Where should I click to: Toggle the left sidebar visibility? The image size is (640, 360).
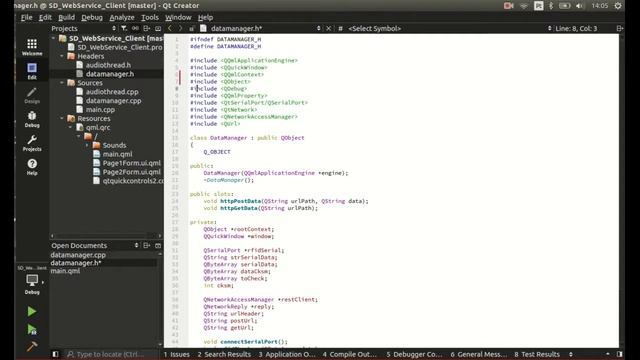[x=56, y=354]
